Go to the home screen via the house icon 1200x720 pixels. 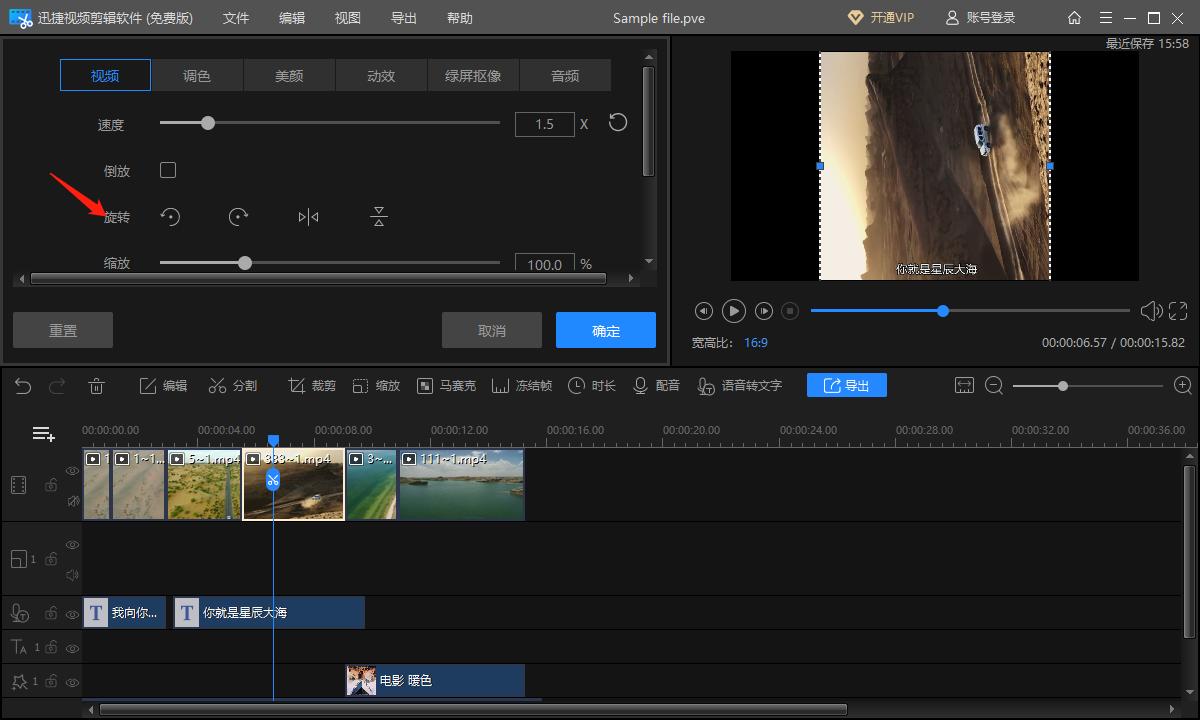tap(1074, 18)
